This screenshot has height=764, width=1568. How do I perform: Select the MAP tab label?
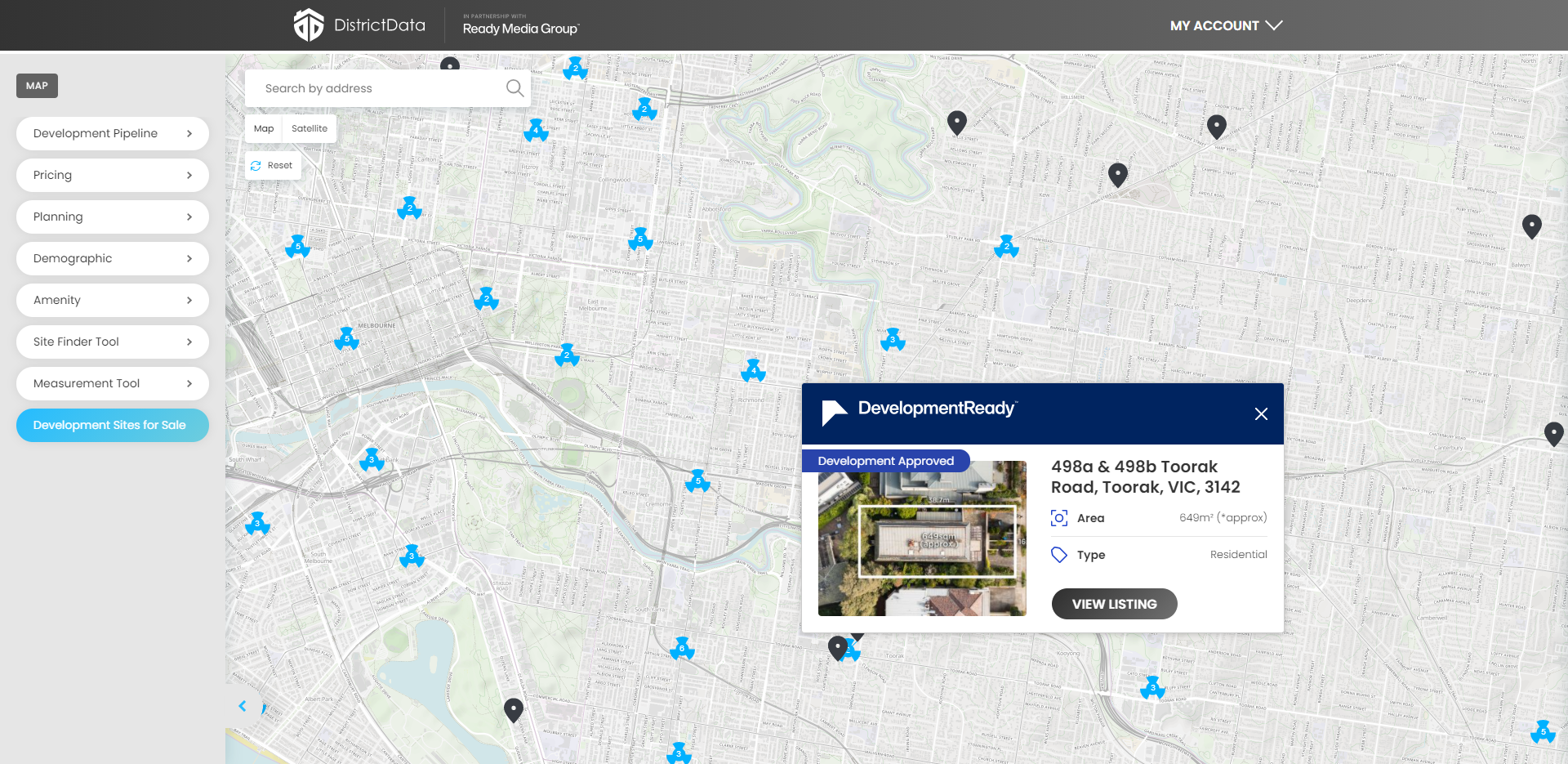(x=37, y=86)
